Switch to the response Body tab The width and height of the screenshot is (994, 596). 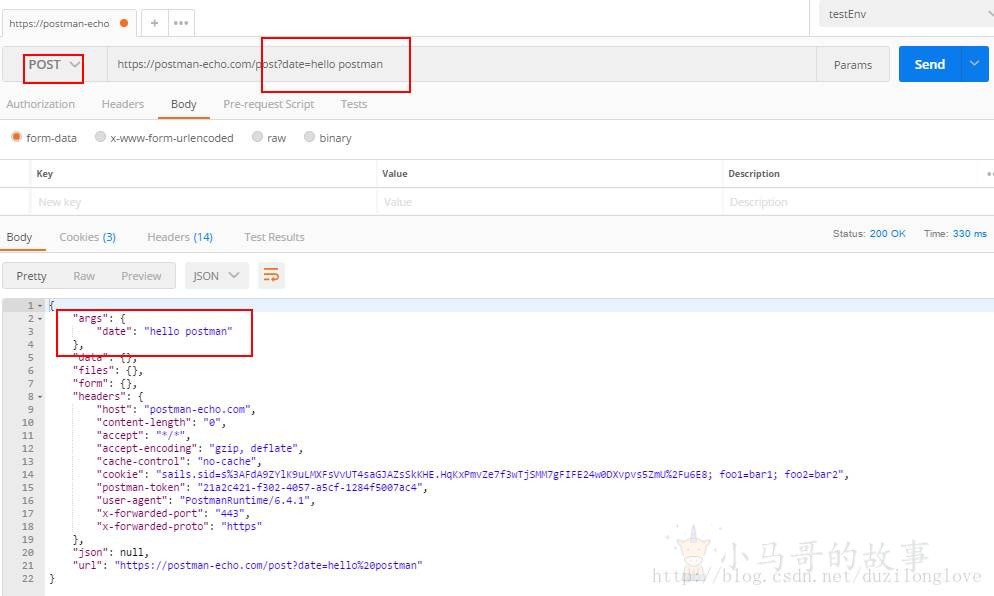point(19,236)
